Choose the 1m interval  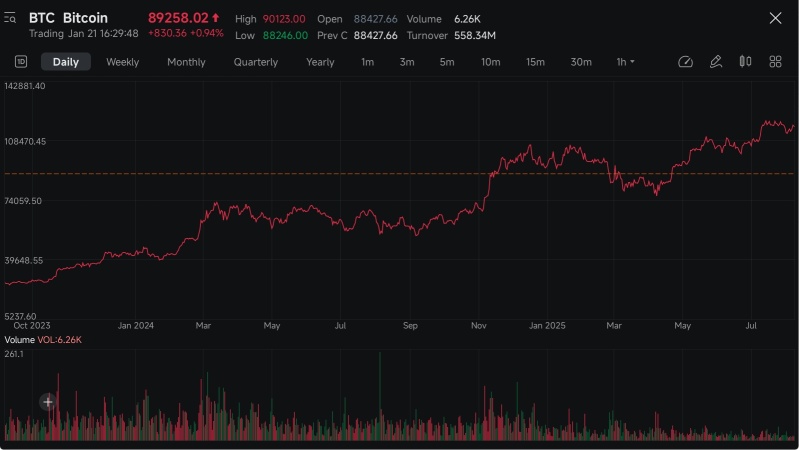tap(367, 62)
